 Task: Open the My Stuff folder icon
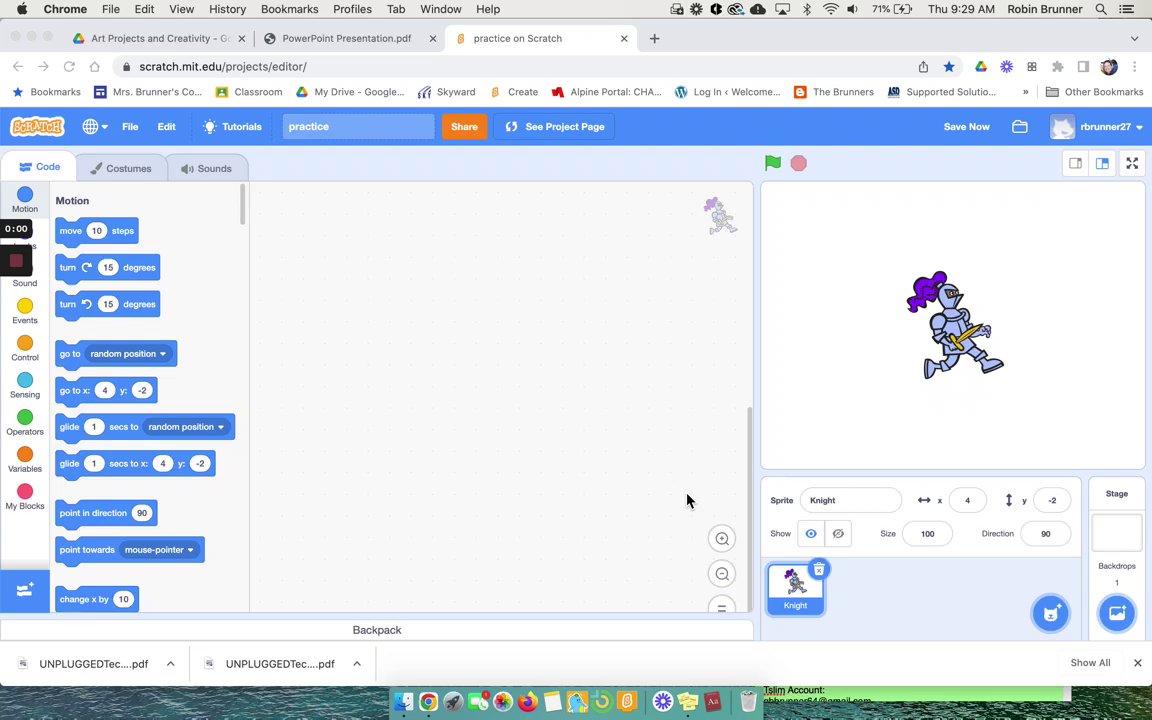[x=1020, y=126]
